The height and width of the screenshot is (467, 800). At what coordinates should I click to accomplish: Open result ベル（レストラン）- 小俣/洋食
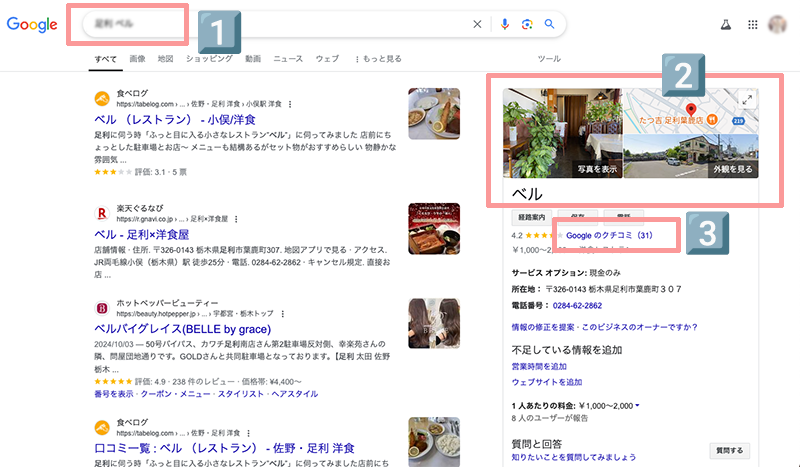(x=175, y=119)
